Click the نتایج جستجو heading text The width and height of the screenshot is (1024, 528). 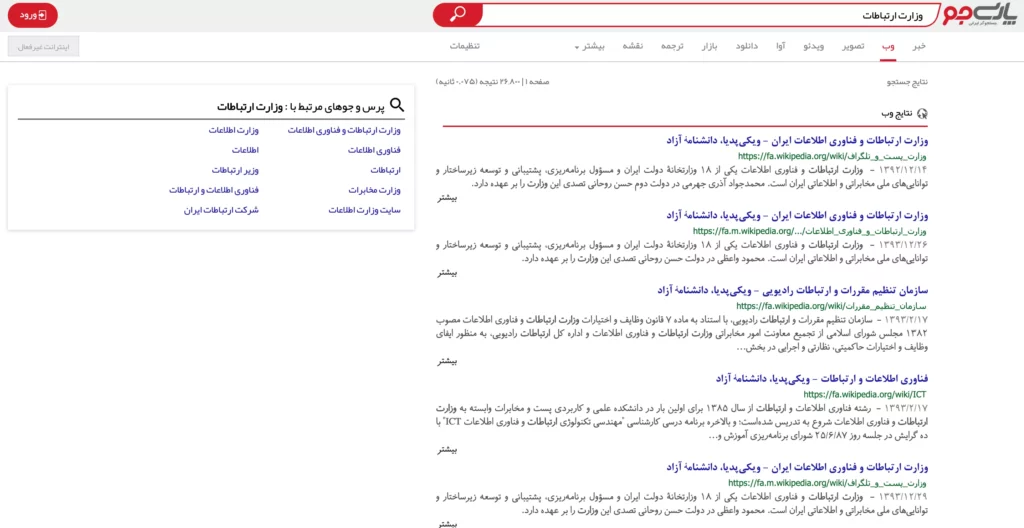[x=906, y=82]
